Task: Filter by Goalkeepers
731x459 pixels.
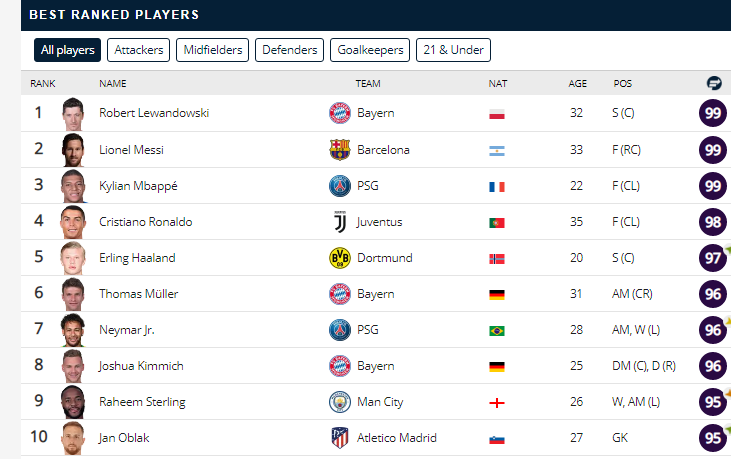Action: (370, 50)
